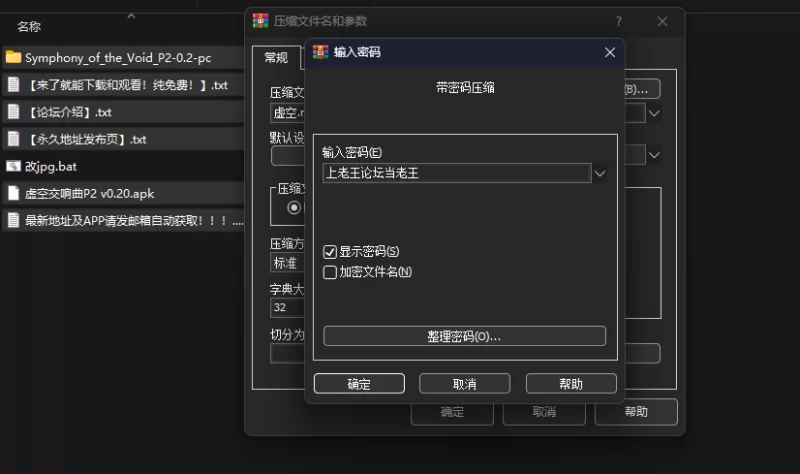
Task: Click the archive name field showing 虚空
Action: 287,113
